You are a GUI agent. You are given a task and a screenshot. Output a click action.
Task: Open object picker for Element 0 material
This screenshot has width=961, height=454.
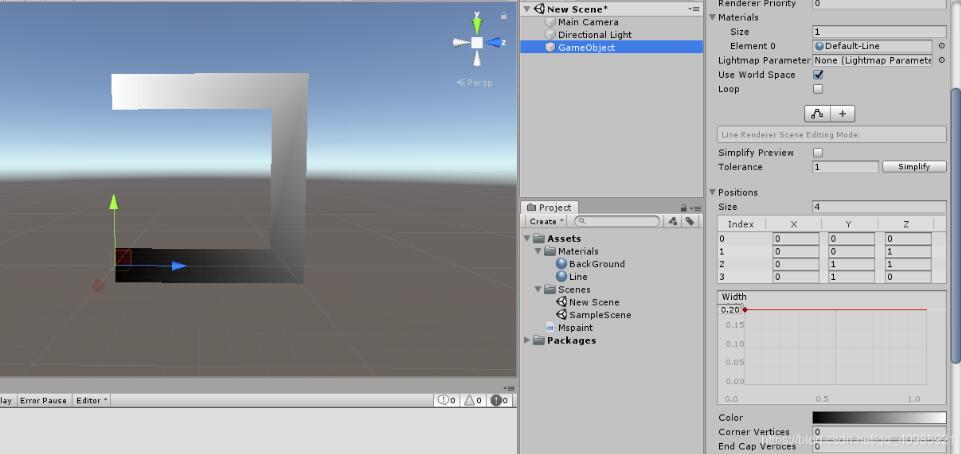click(941, 46)
